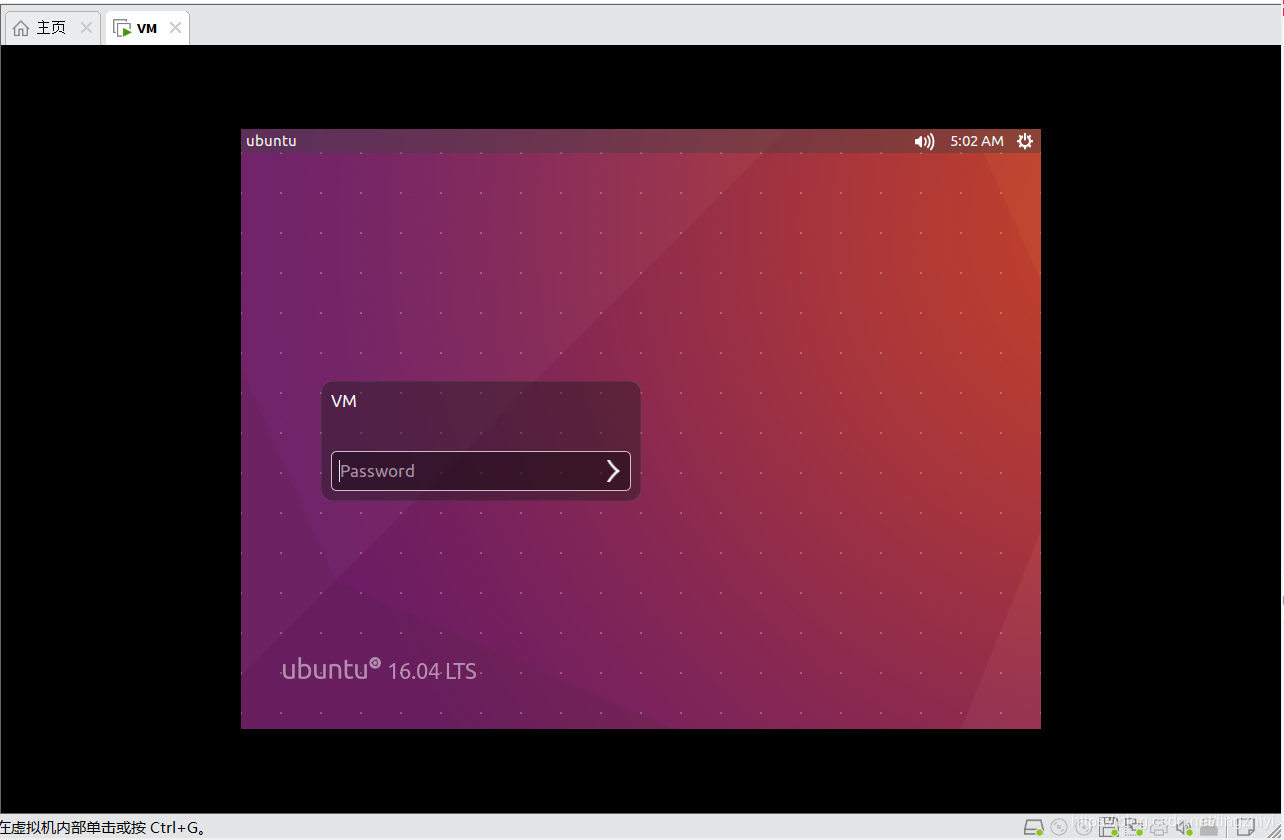Click CD/DVD drive icon beside the floppy icon
Screen dimensions: 1284x840
click(x=1084, y=827)
